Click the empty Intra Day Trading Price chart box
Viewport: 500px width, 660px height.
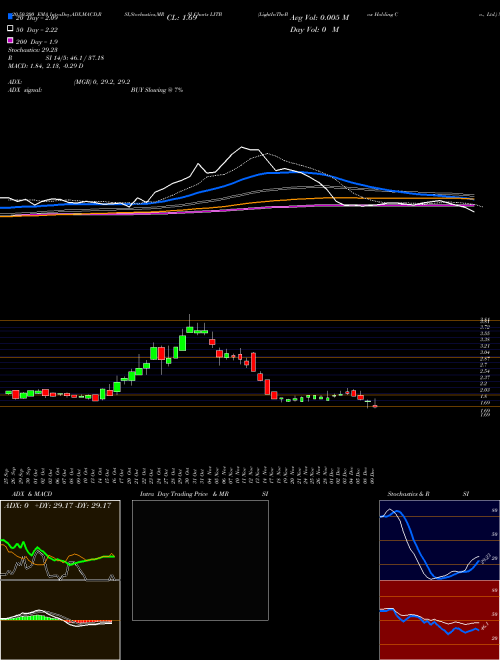(200, 560)
